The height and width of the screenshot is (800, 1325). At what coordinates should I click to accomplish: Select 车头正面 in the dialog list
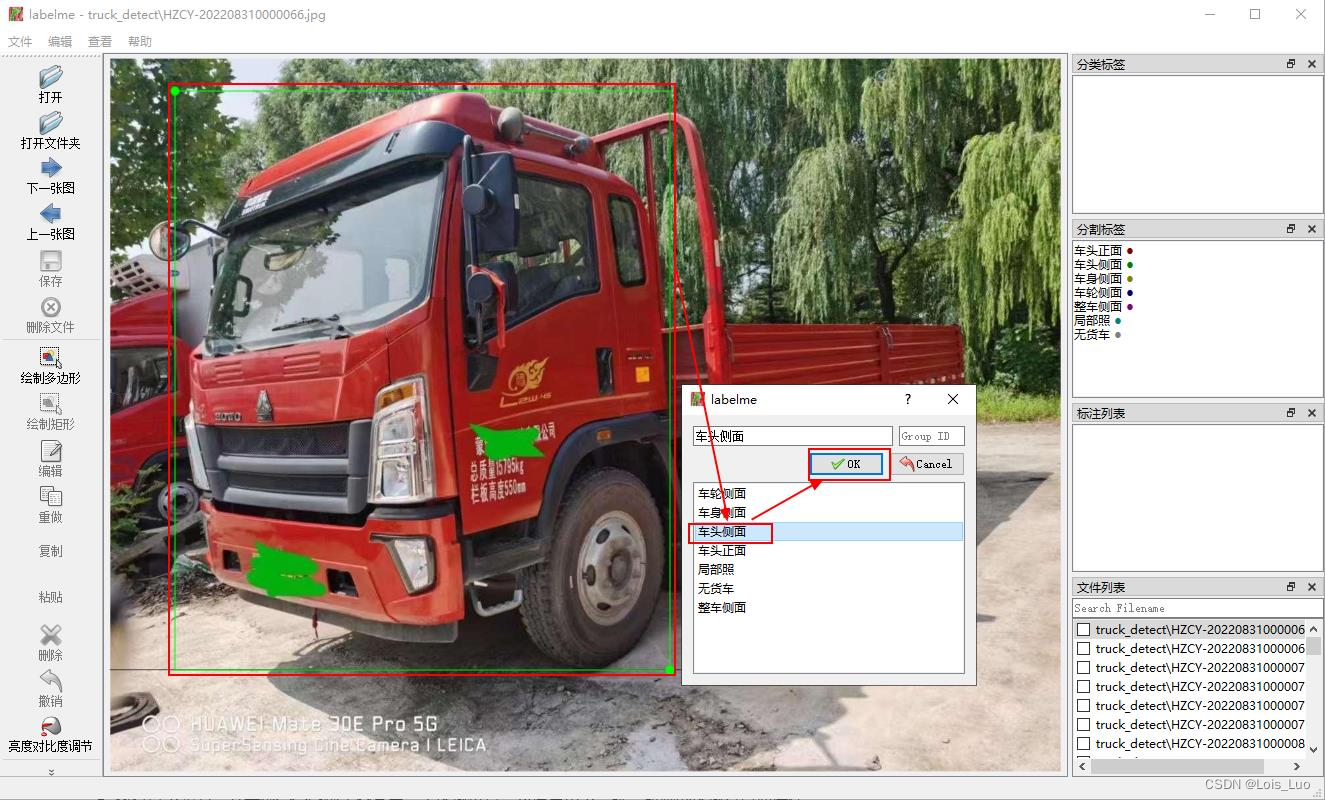pos(828,550)
